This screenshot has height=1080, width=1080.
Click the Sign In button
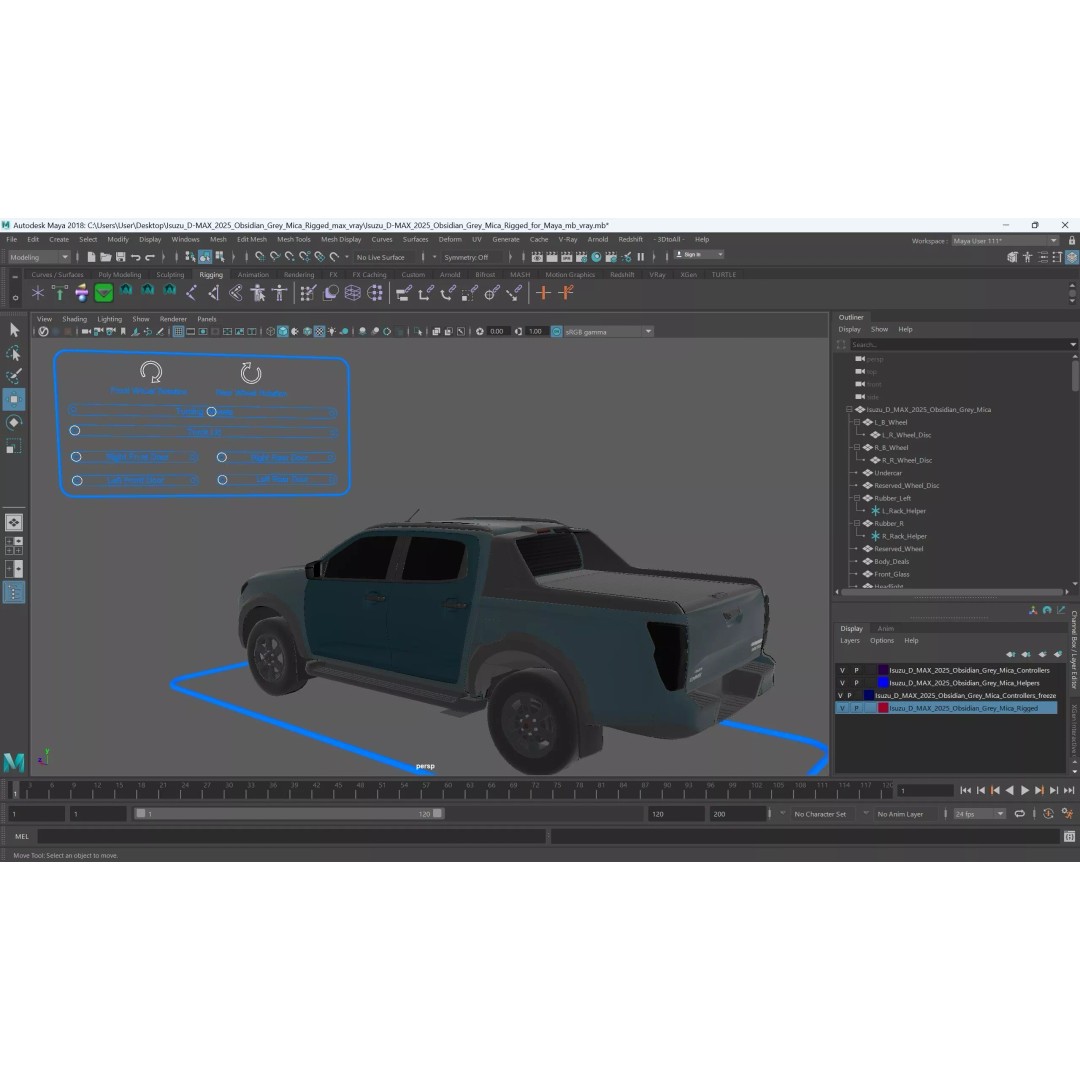[698, 255]
